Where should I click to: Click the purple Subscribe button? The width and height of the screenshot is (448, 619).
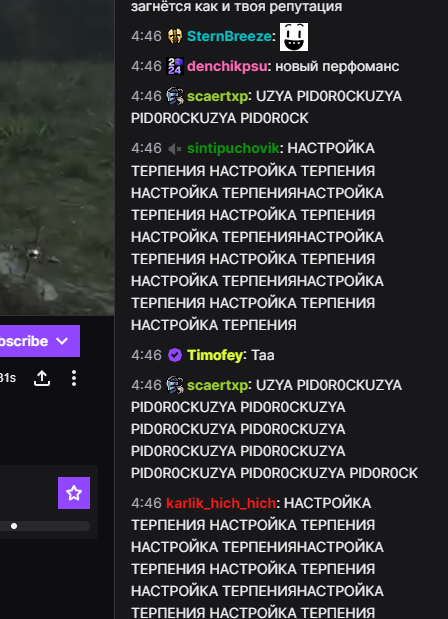(x=40, y=341)
